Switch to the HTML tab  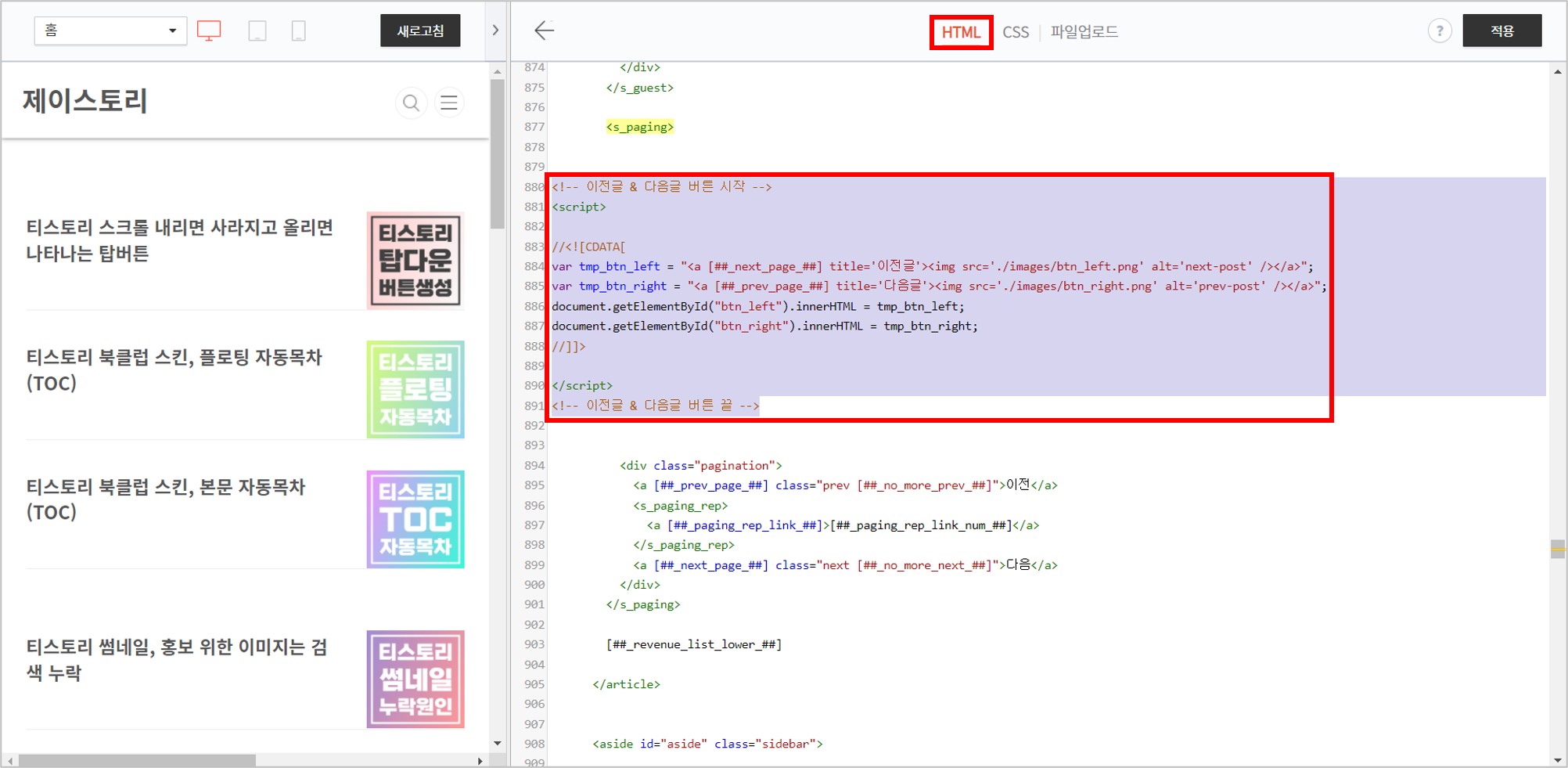point(961,32)
